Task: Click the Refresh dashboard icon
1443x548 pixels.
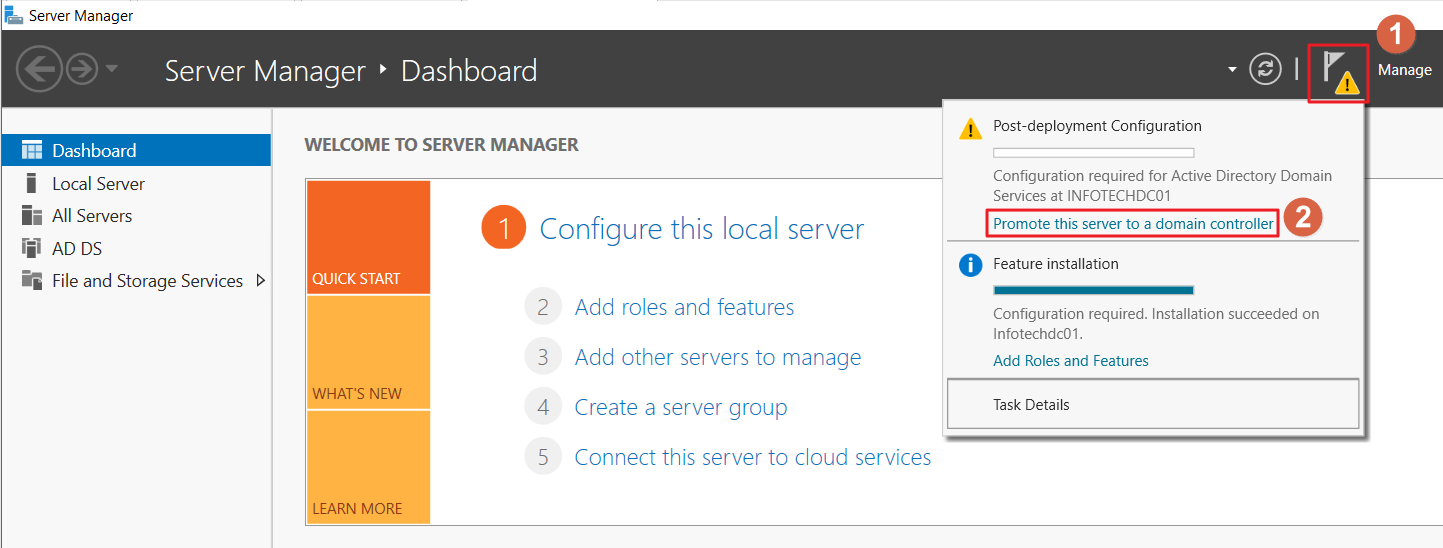Action: [x=1266, y=69]
